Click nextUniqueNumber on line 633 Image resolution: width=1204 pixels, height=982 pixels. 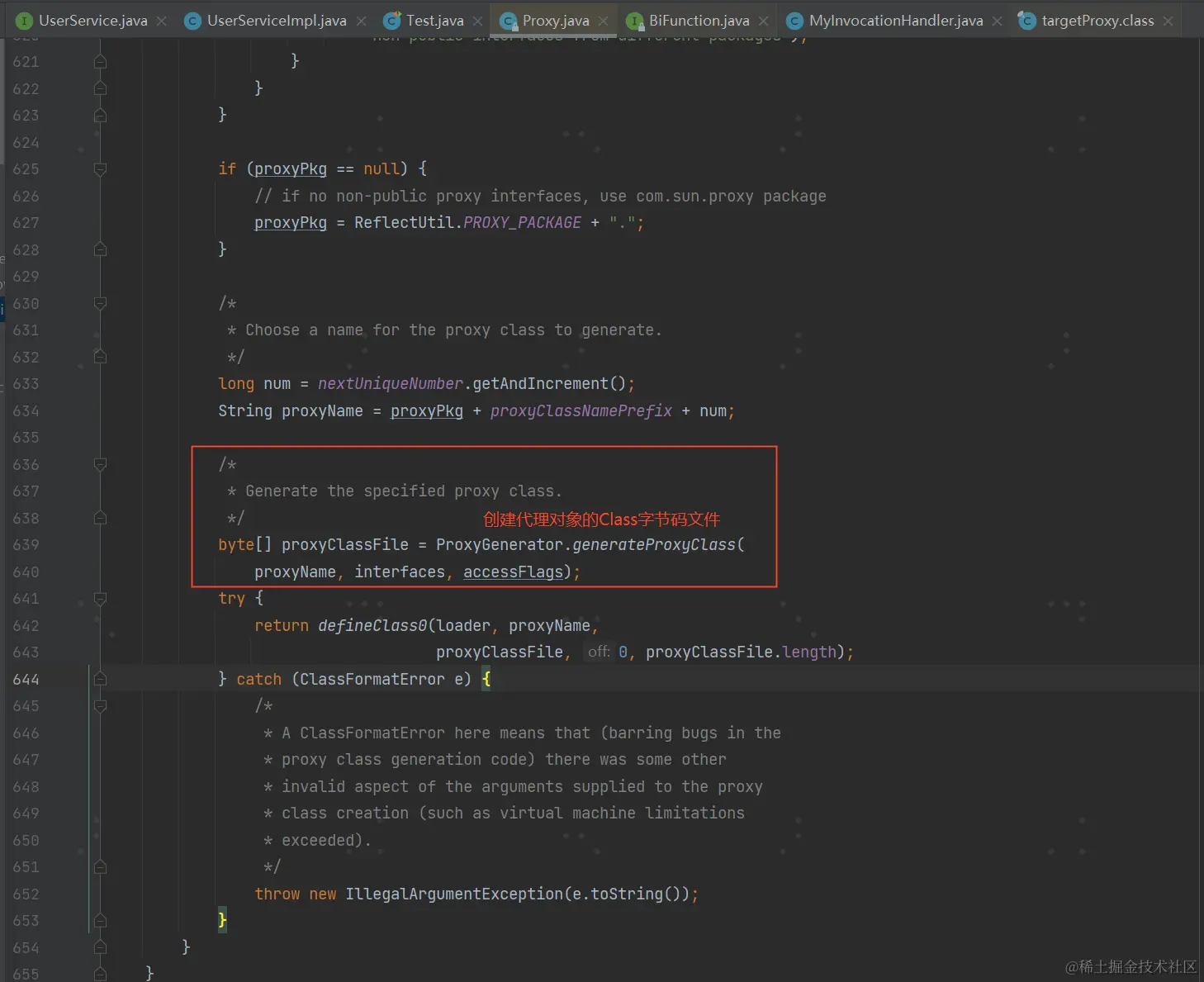(x=391, y=384)
